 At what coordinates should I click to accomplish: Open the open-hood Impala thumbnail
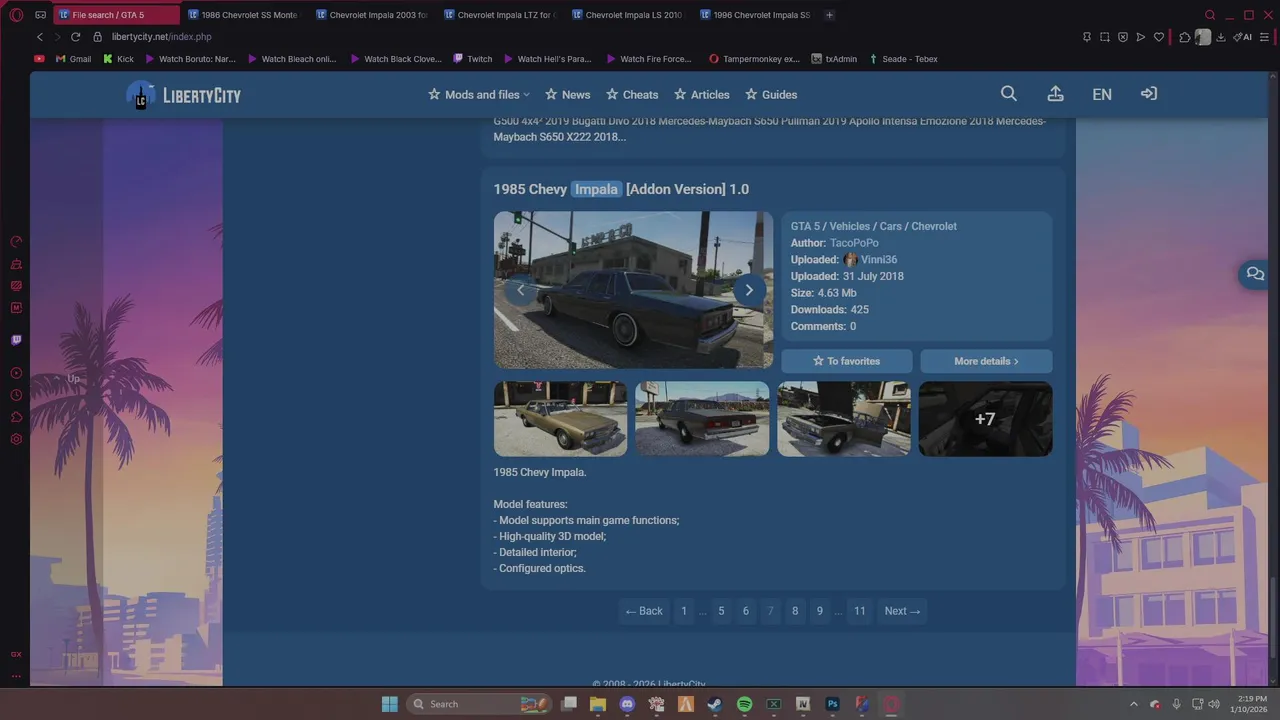tap(844, 419)
